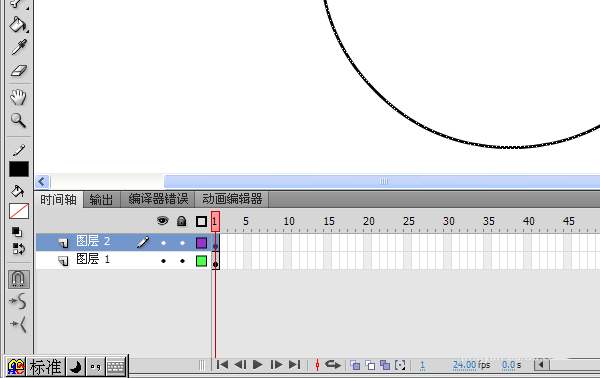The width and height of the screenshot is (600, 378).
Task: Play the timeline animation
Action: point(258,365)
